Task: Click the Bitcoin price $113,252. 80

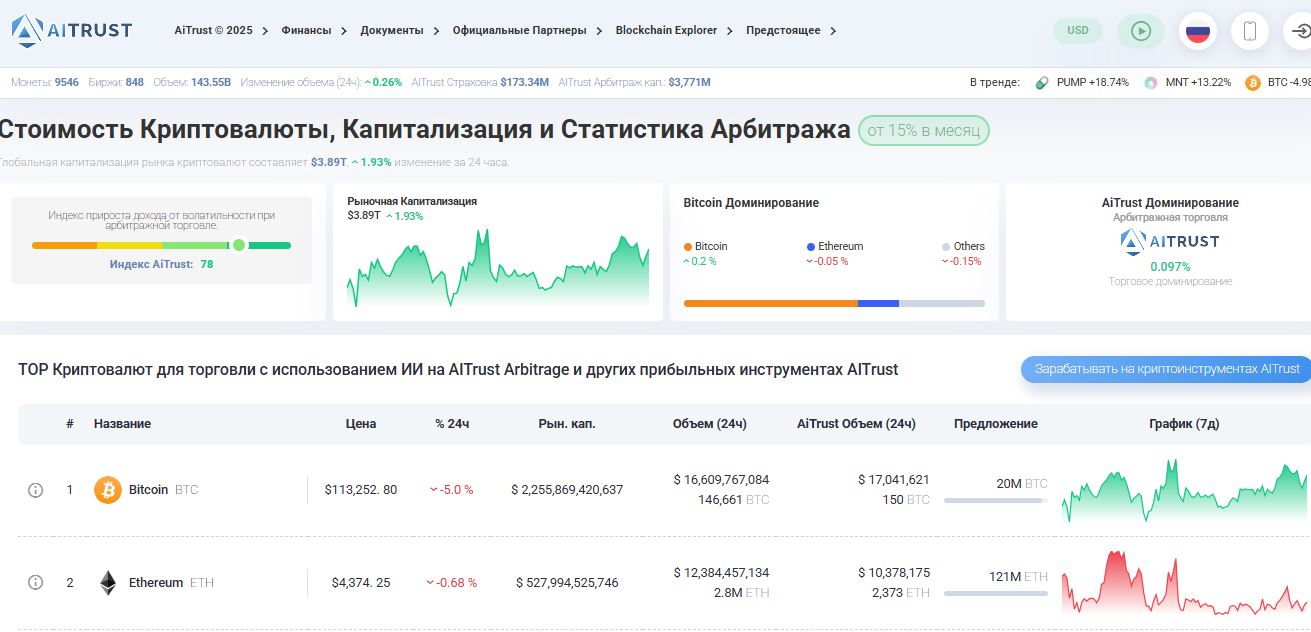Action: point(361,490)
